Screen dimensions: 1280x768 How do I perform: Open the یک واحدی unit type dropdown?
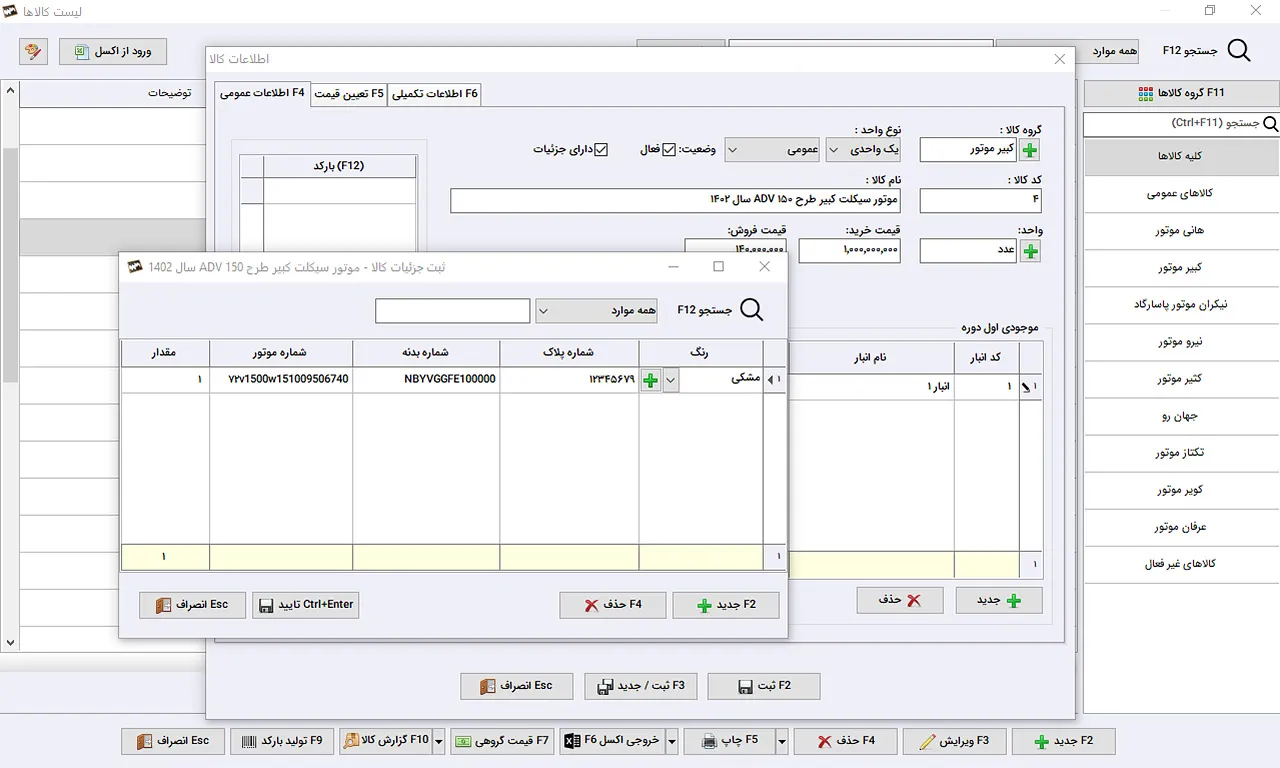point(863,150)
